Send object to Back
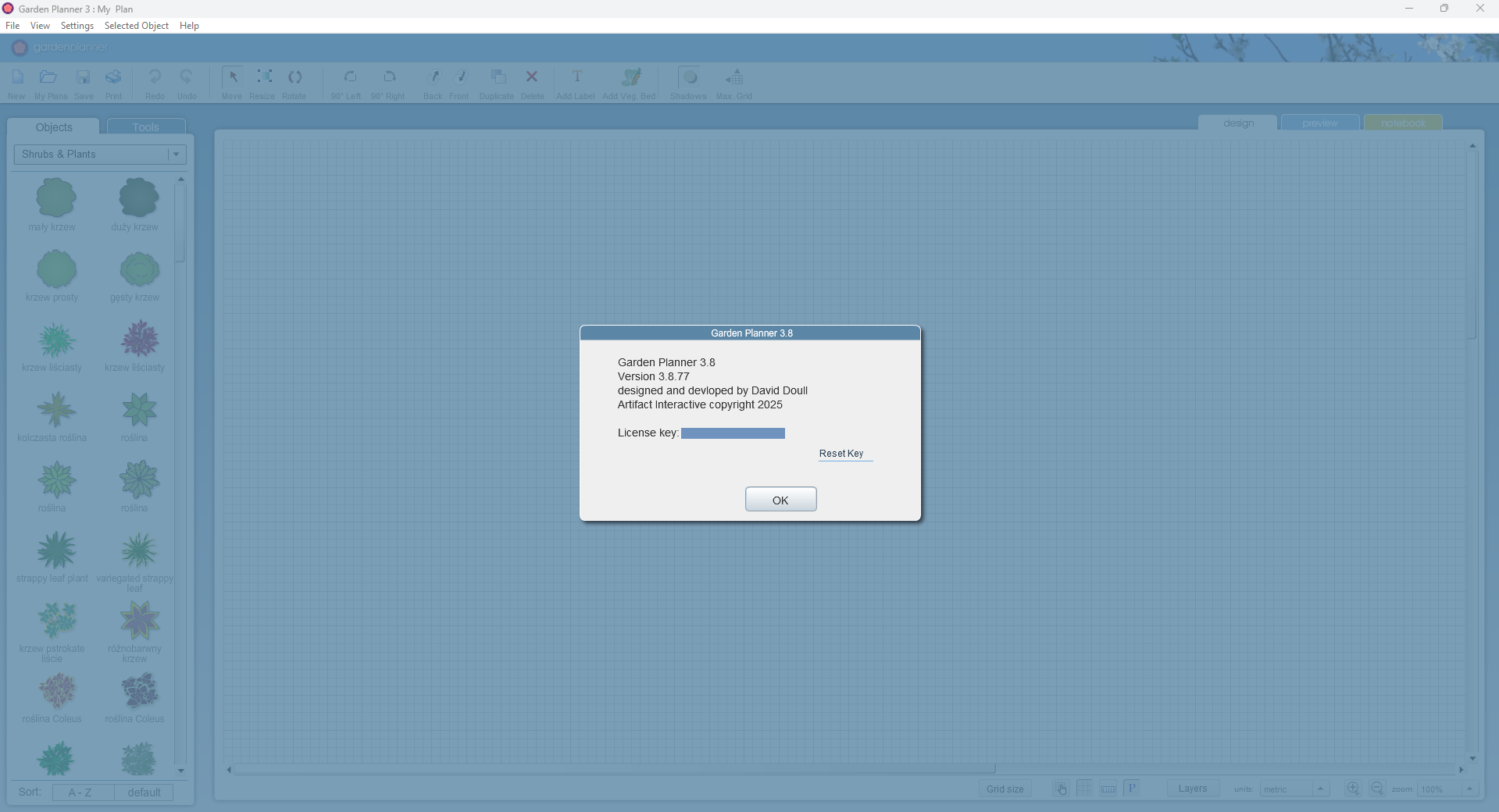1499x812 pixels. point(434,77)
